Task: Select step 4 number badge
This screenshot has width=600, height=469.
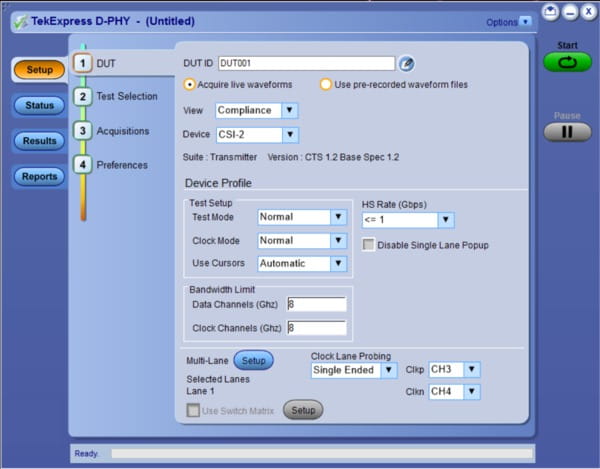Action: click(83, 165)
